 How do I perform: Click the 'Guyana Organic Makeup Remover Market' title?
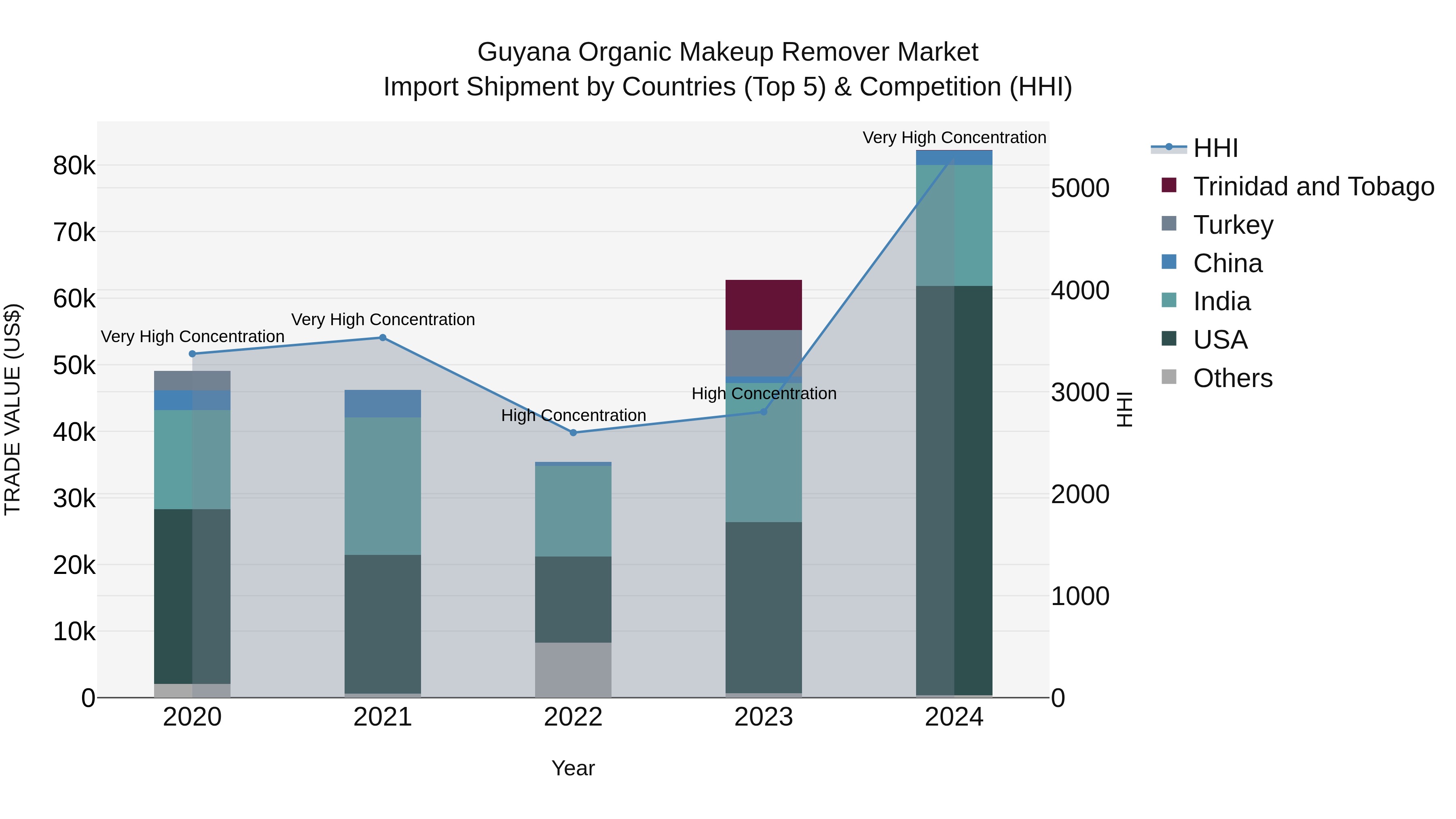728,52
